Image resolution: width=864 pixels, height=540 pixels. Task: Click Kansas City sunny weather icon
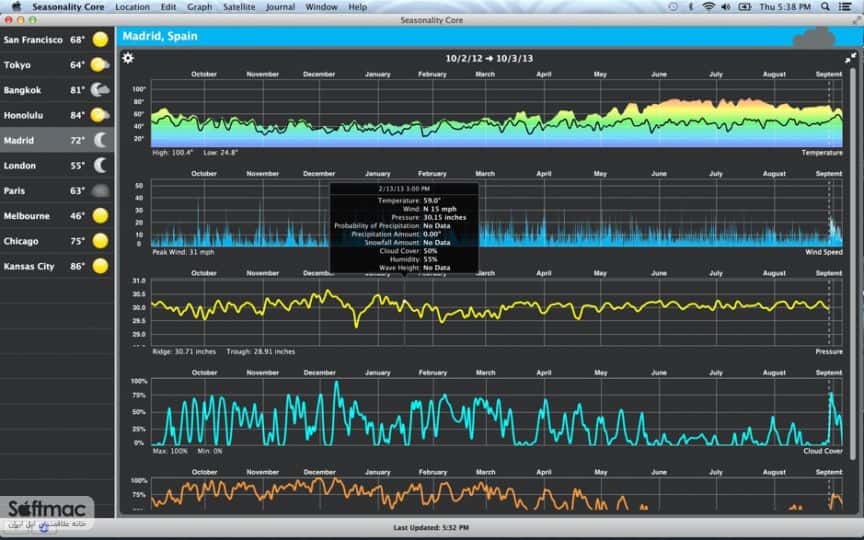[100, 266]
